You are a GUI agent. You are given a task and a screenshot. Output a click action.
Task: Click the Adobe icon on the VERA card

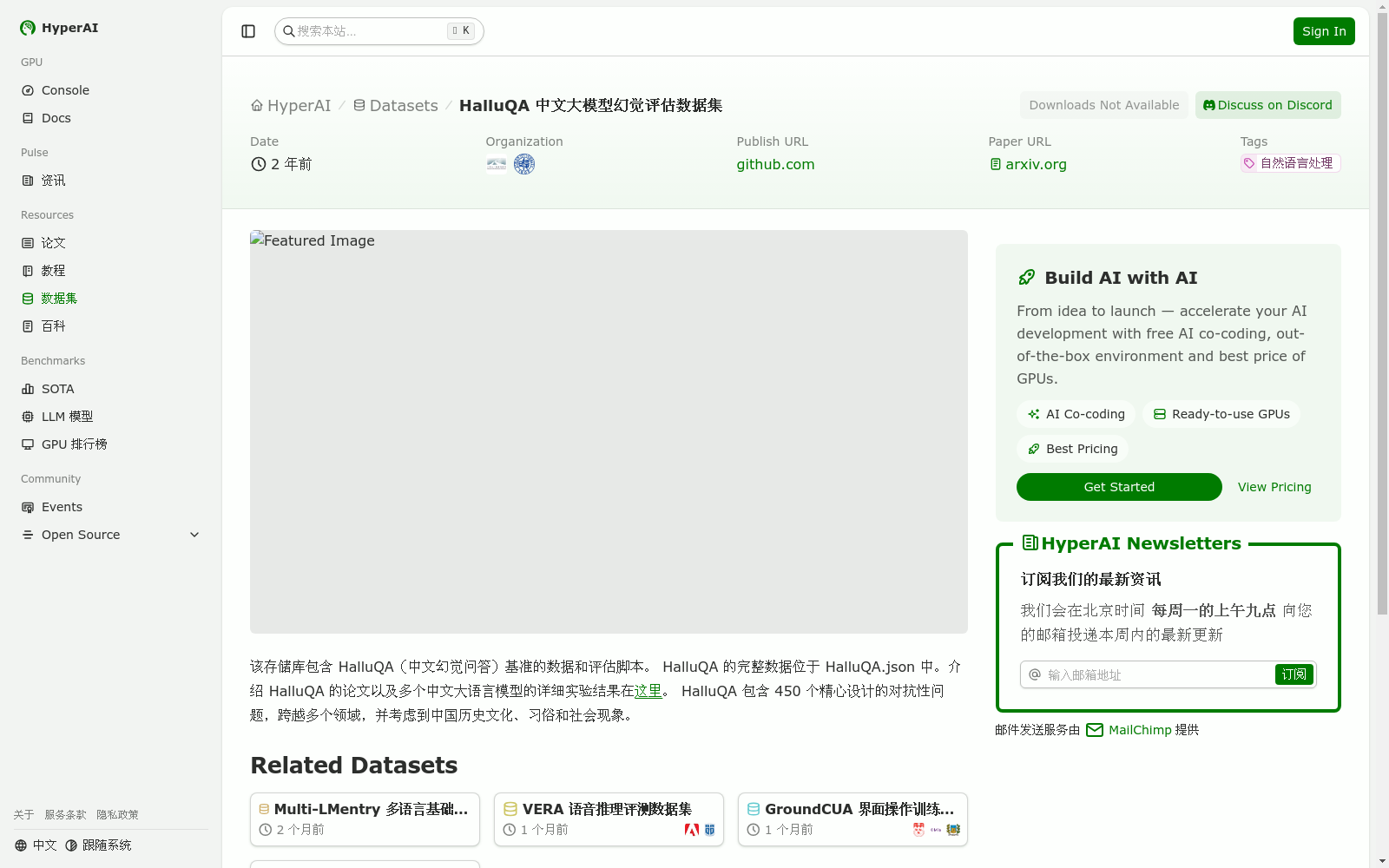[691, 830]
